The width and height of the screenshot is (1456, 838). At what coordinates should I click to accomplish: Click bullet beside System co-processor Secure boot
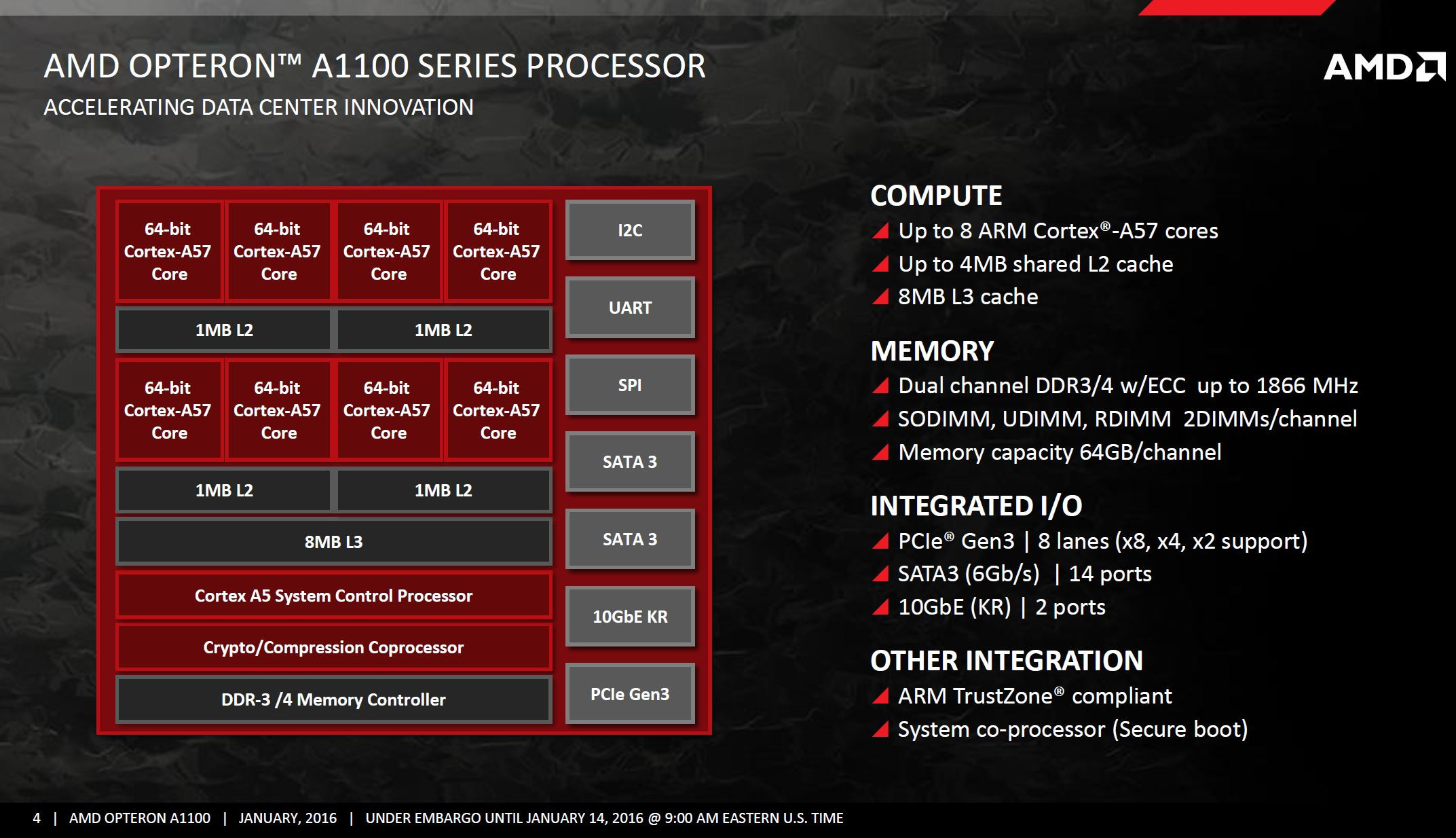[x=880, y=729]
